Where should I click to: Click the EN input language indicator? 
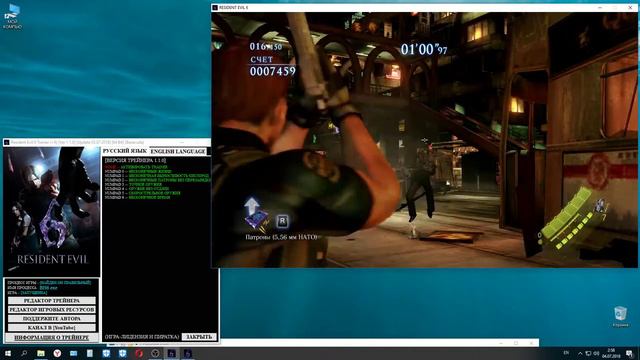(x=566, y=353)
